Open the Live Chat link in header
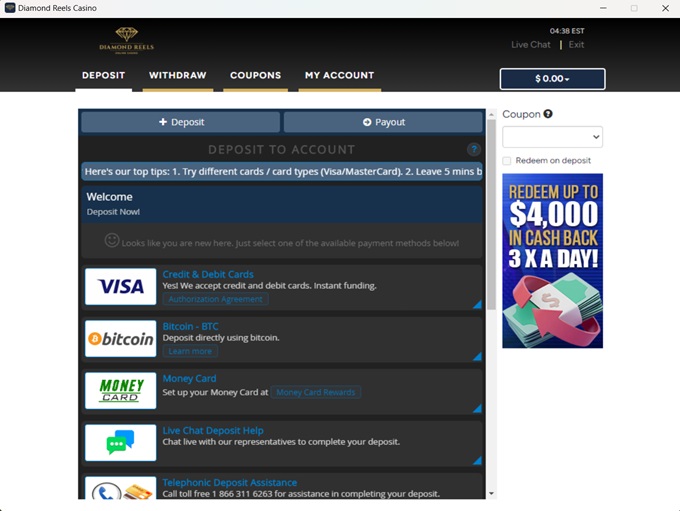The width and height of the screenshot is (680, 511). coord(530,45)
